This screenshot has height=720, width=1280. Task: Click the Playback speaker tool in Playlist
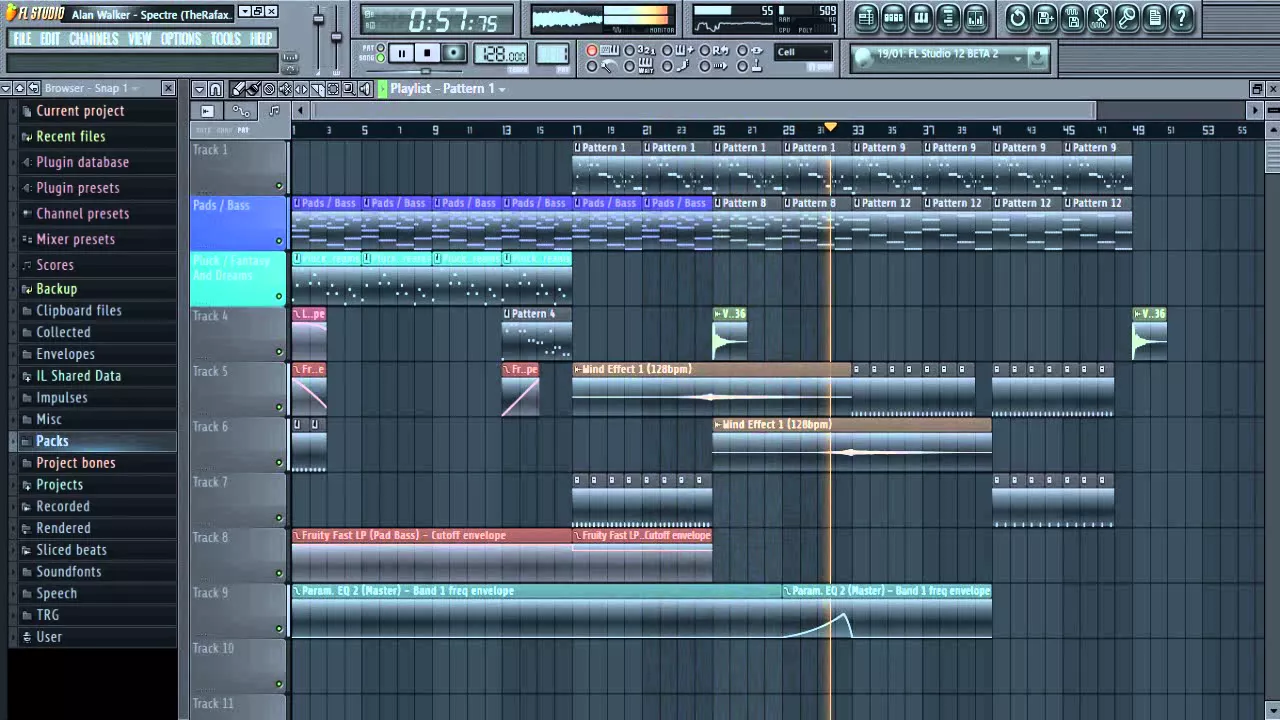coord(365,89)
